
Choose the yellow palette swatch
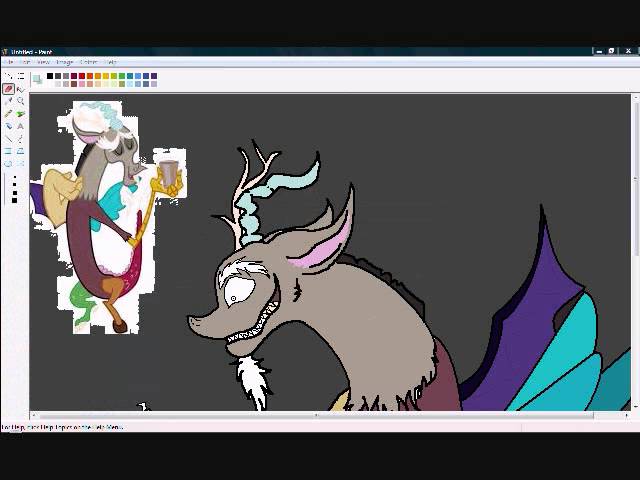pyautogui.click(x=106, y=76)
